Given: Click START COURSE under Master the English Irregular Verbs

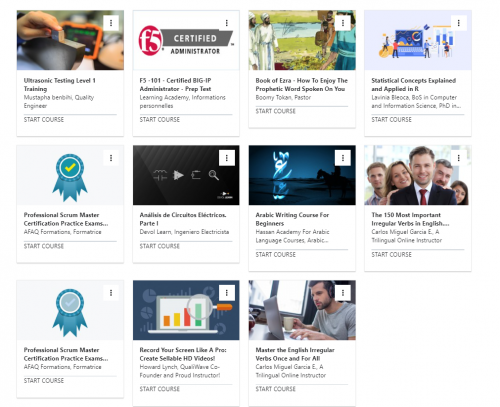Looking at the screenshot, I should (x=276, y=389).
